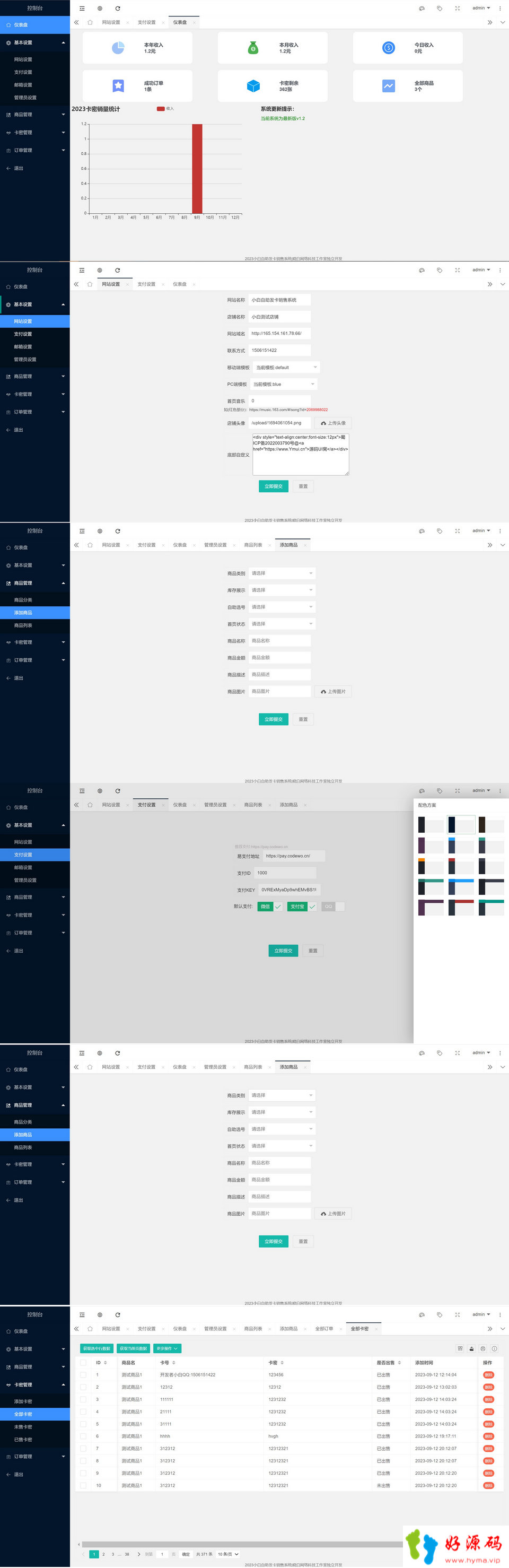The width and height of the screenshot is (509, 1568).
Task: Click the 今日收入 dollar coin icon
Action: [389, 48]
